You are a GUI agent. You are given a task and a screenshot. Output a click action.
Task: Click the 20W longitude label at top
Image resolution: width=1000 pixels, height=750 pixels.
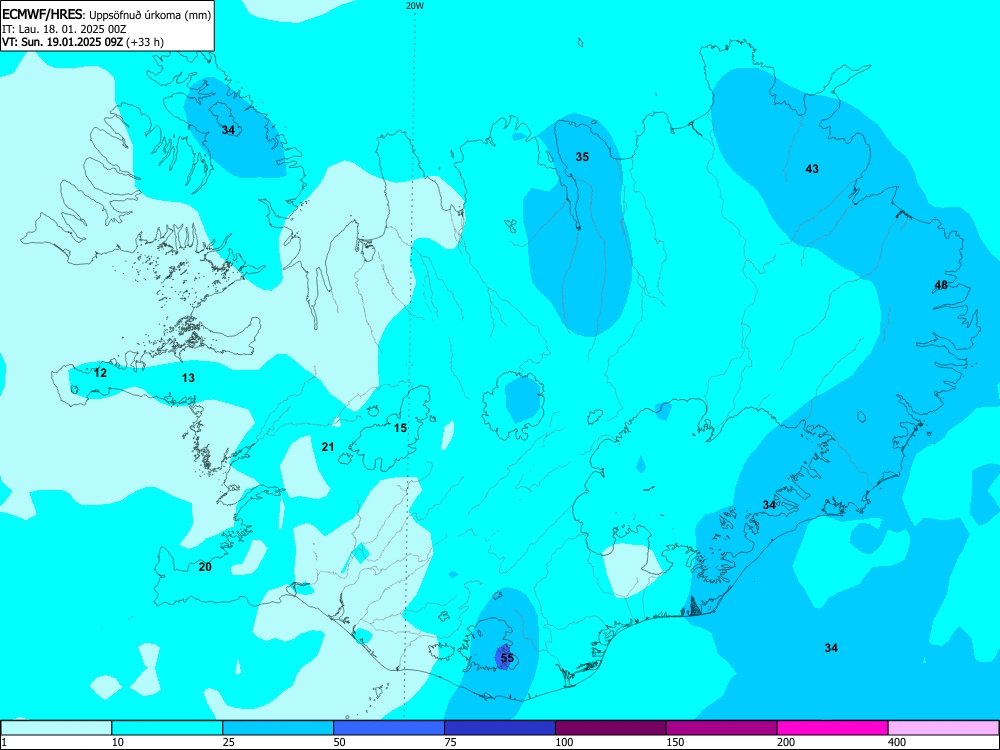coord(415,6)
